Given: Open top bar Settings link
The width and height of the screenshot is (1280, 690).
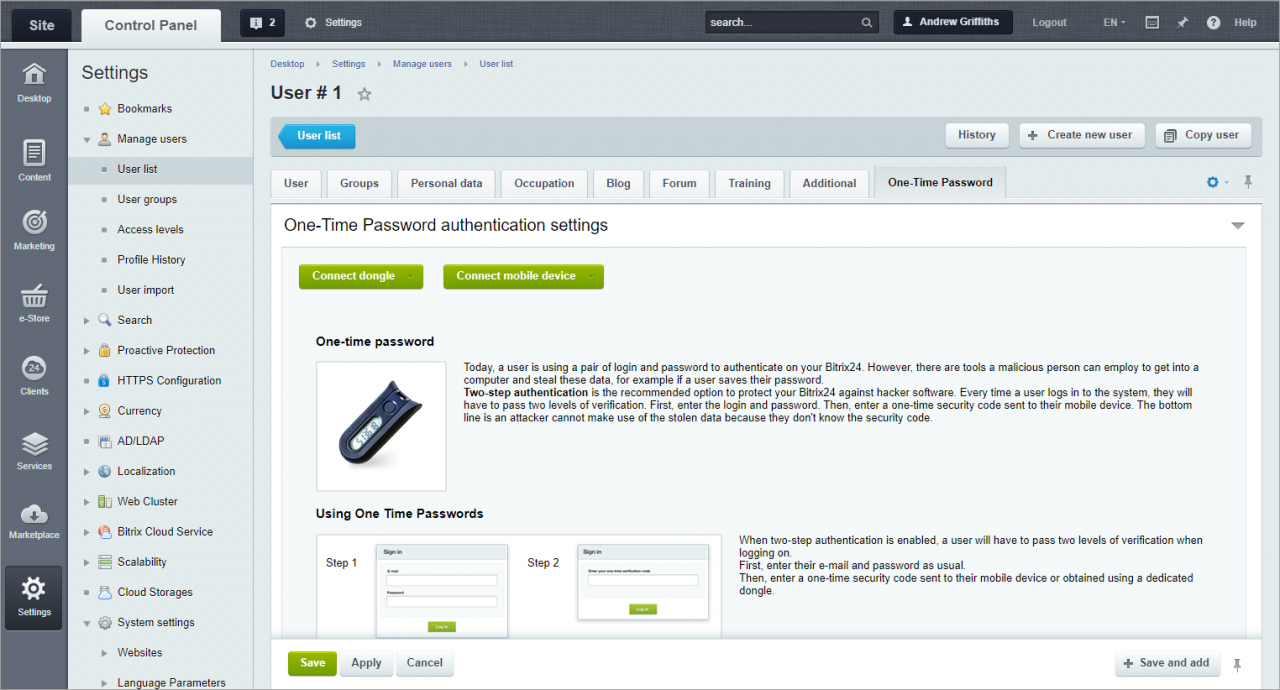Looking at the screenshot, I should pos(333,22).
